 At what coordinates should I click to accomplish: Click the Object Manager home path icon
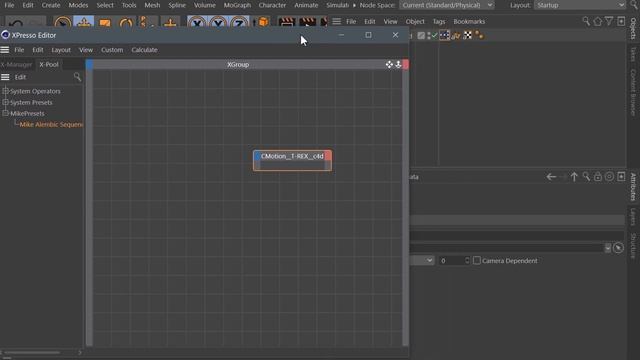[x=598, y=21]
